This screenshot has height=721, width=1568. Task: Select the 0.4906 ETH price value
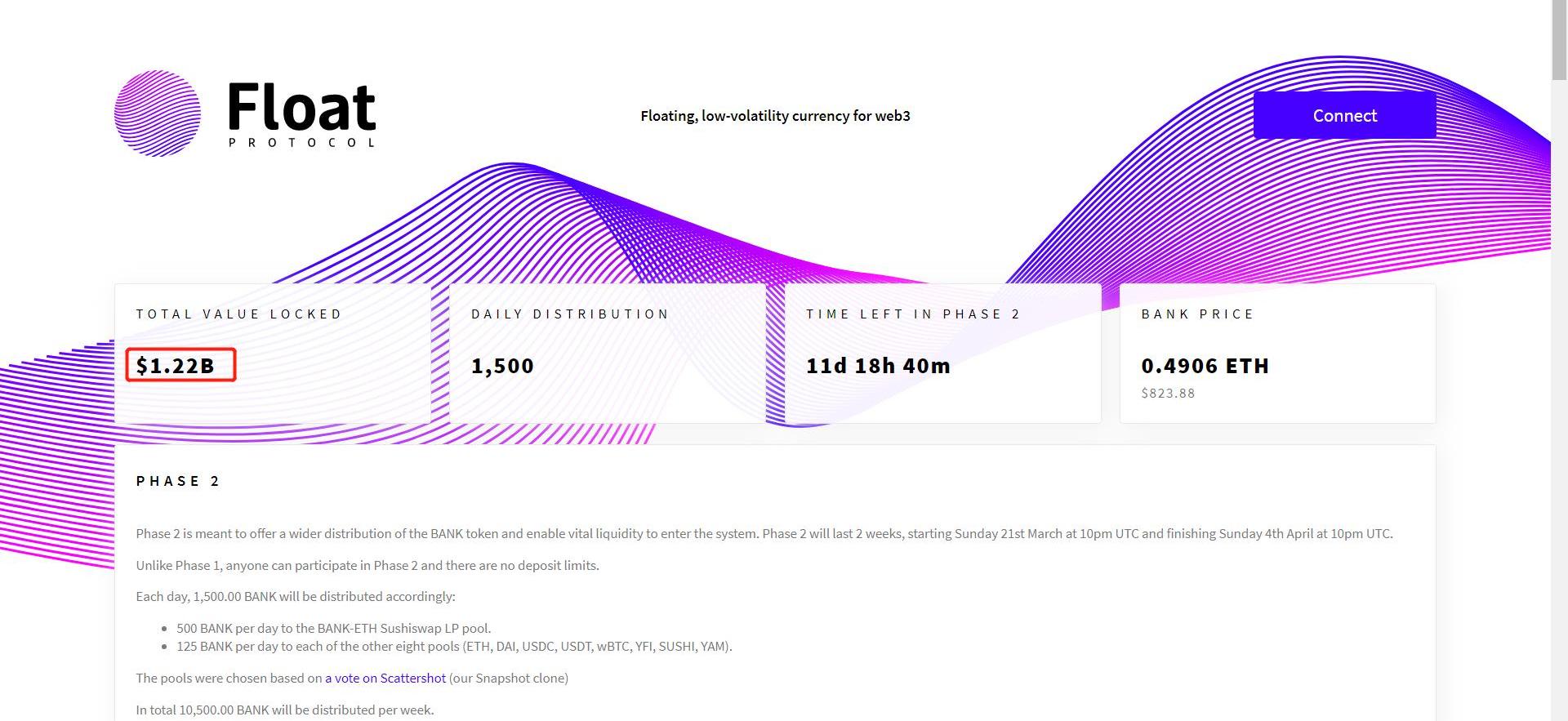(x=1205, y=366)
